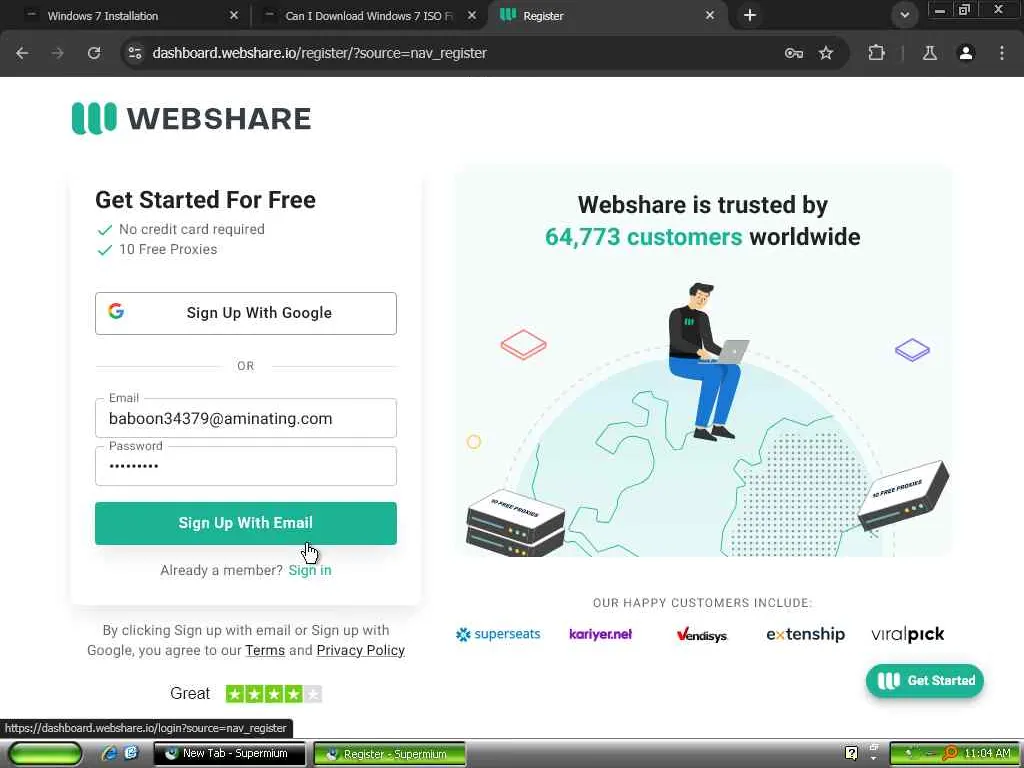The height and width of the screenshot is (768, 1024).
Task: Click the Sign in link
Action: click(x=310, y=570)
